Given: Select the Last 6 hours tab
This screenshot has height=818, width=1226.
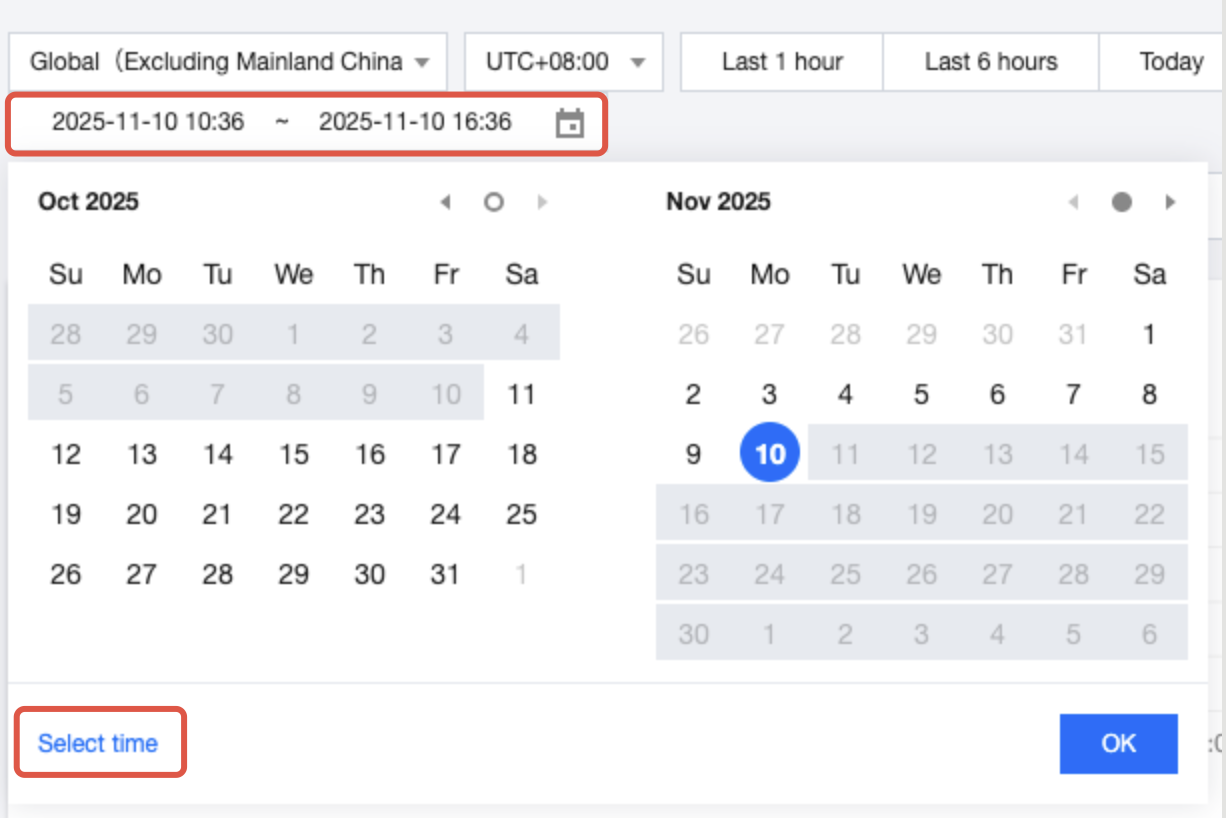Looking at the screenshot, I should (990, 62).
